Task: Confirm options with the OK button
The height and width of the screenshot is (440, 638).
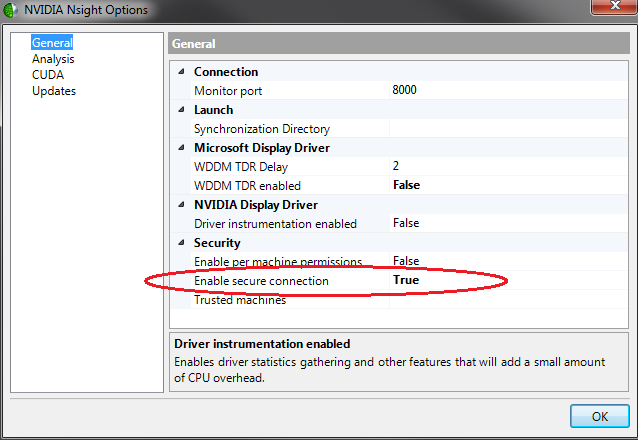Action: [600, 416]
